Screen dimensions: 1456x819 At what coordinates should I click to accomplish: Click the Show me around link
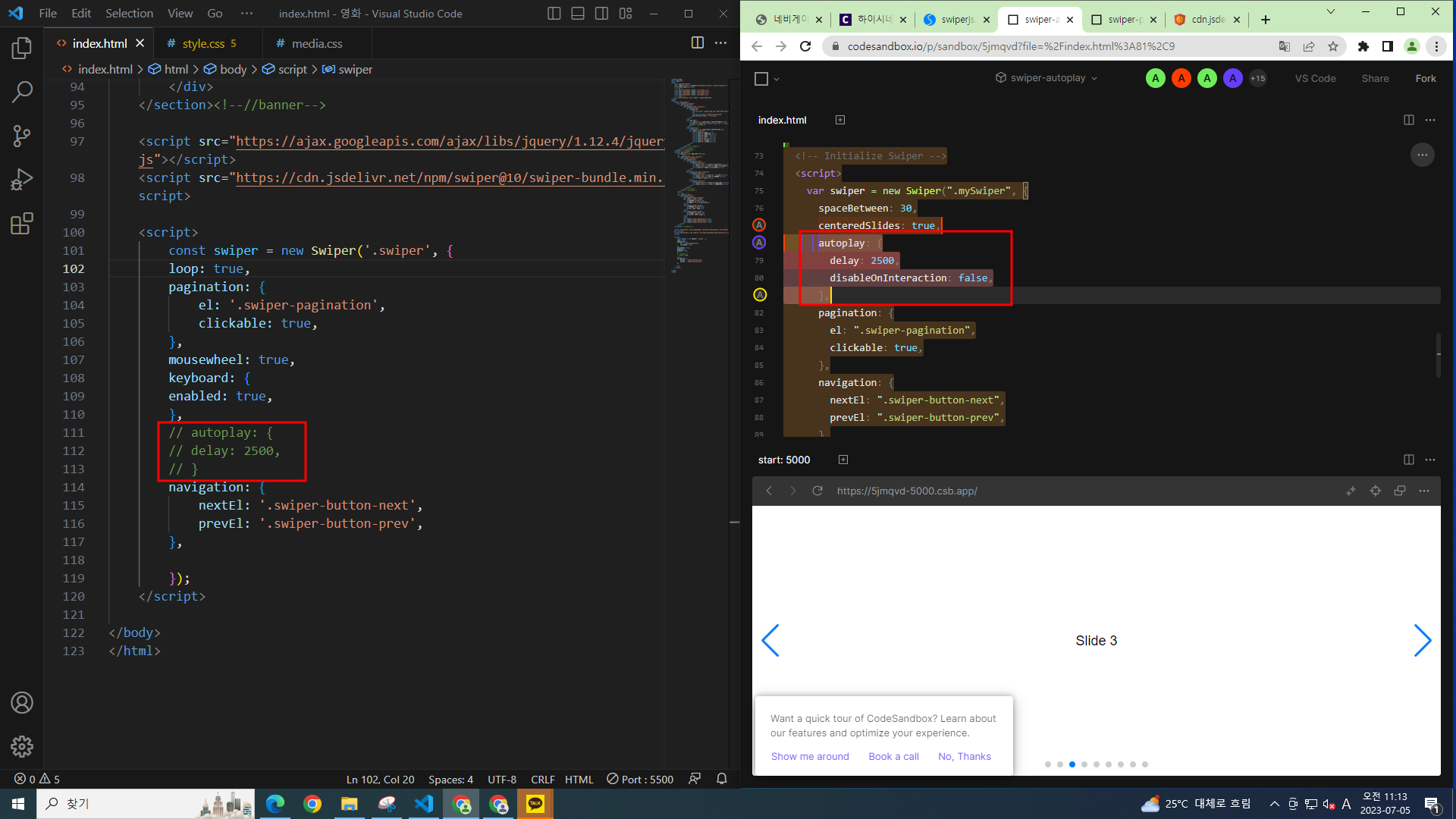pos(810,756)
